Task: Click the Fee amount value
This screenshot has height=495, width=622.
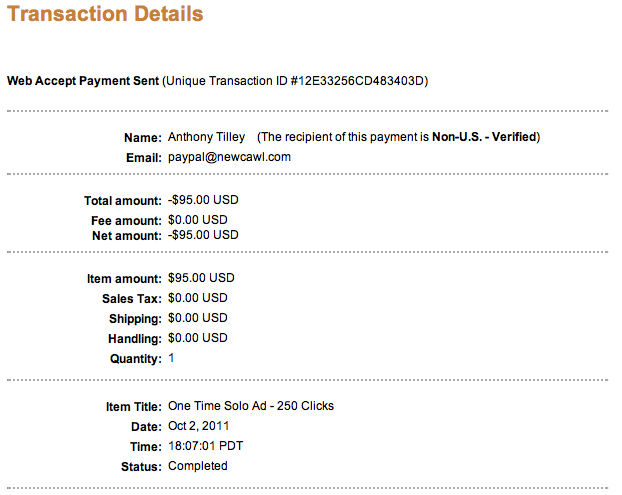Action: point(197,220)
